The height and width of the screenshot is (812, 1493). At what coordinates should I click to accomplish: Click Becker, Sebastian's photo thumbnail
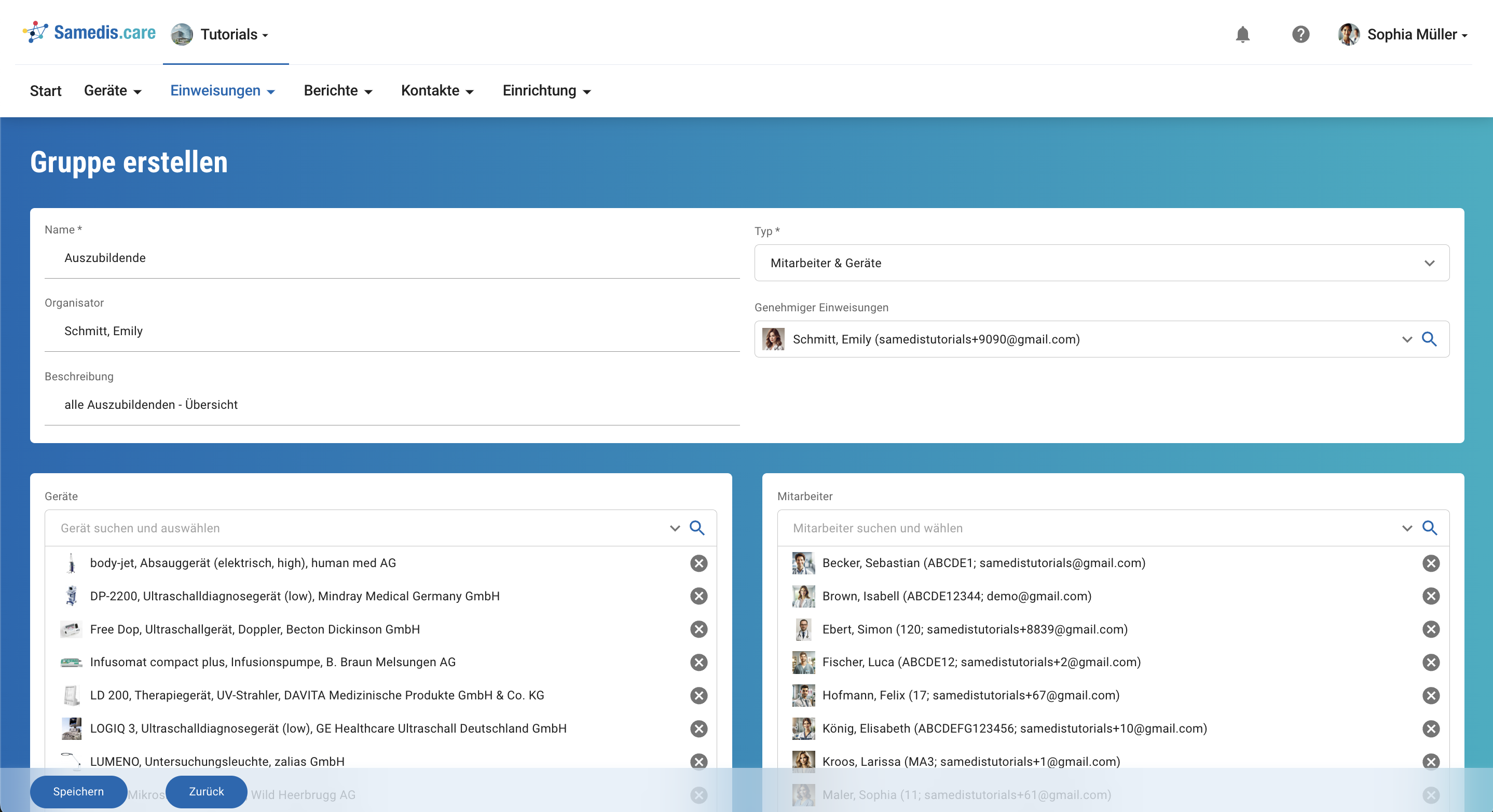(x=803, y=563)
